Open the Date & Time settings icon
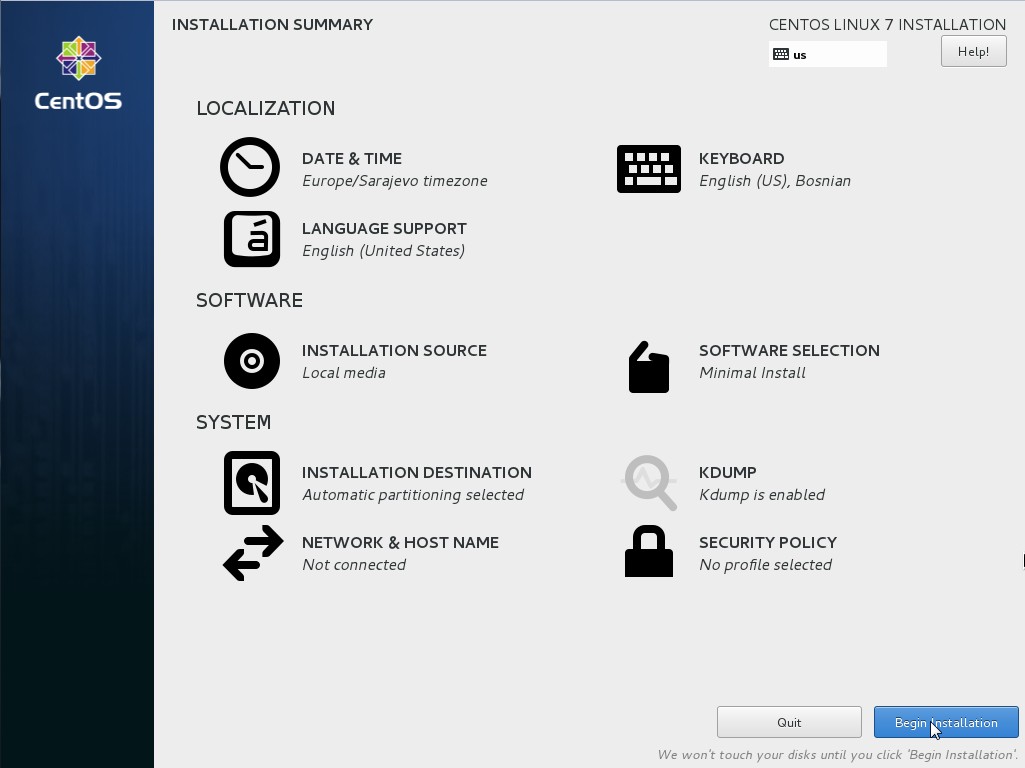The height and width of the screenshot is (768, 1025). pyautogui.click(x=250, y=166)
